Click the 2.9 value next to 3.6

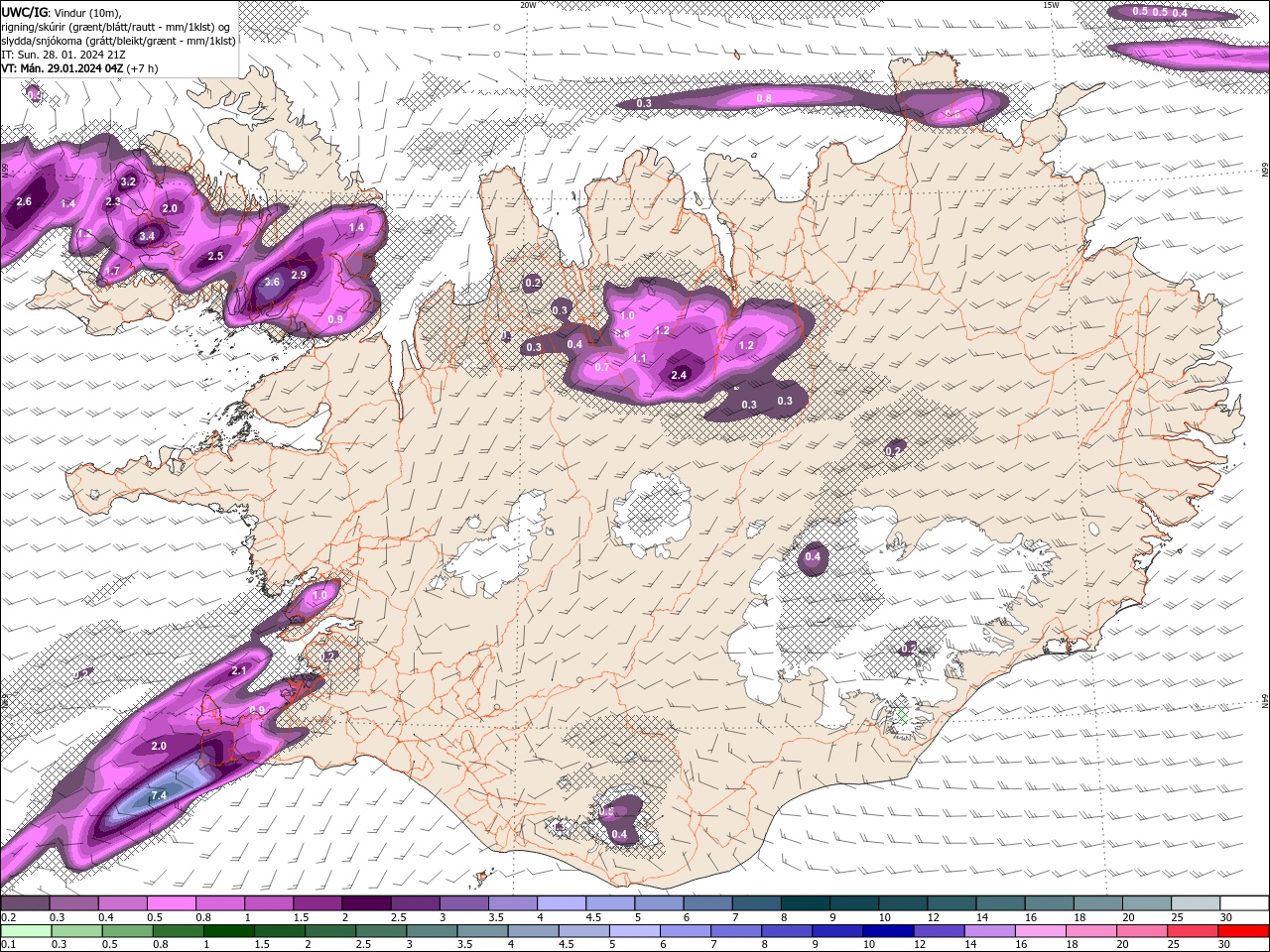click(x=299, y=274)
